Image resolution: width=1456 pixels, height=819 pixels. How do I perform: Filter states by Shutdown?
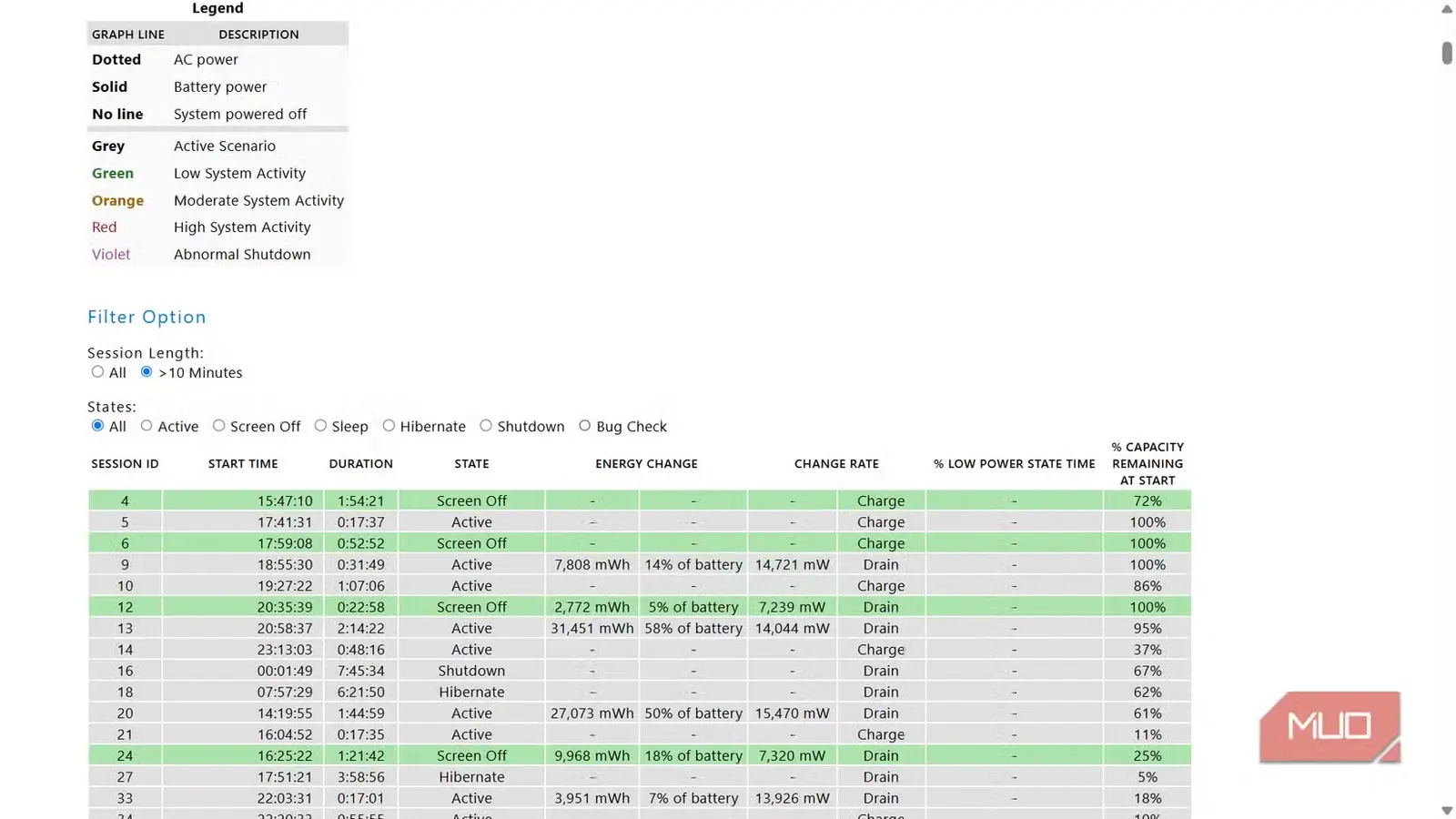coord(486,426)
